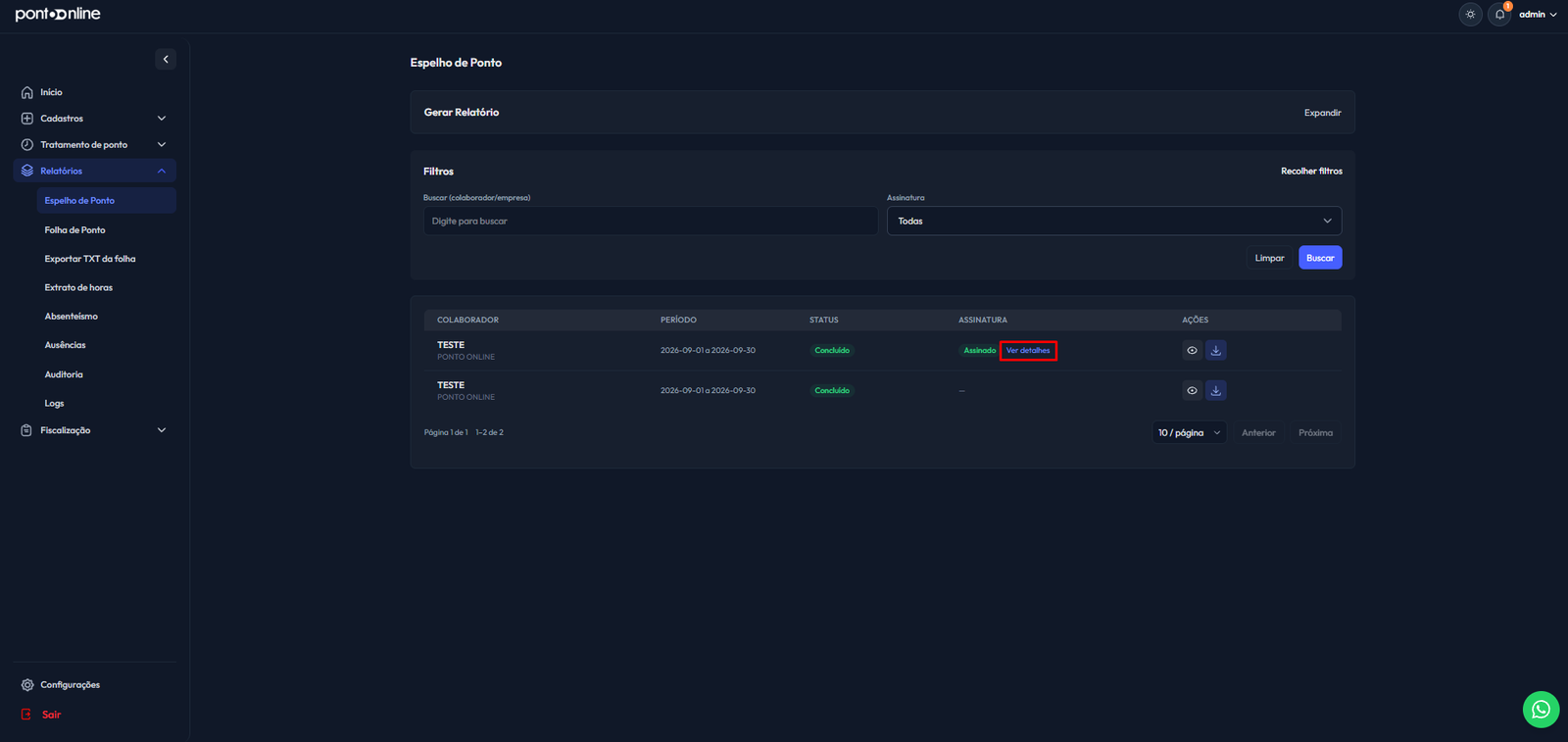Open the WhatsApp chat bubble
The width and height of the screenshot is (1568, 742).
[x=1541, y=710]
